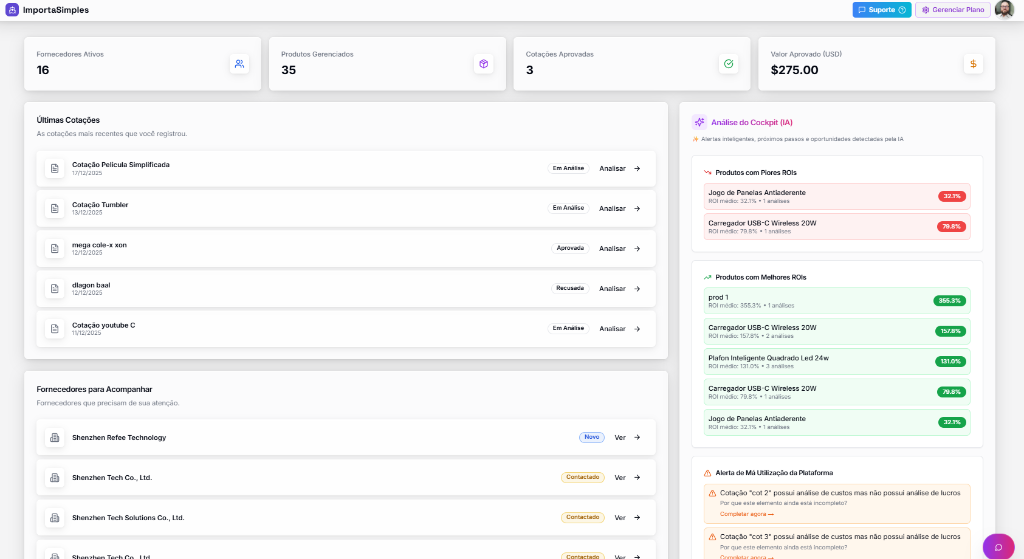Open the Suporte button
Screen dimensions: 1024x559
coord(882,10)
